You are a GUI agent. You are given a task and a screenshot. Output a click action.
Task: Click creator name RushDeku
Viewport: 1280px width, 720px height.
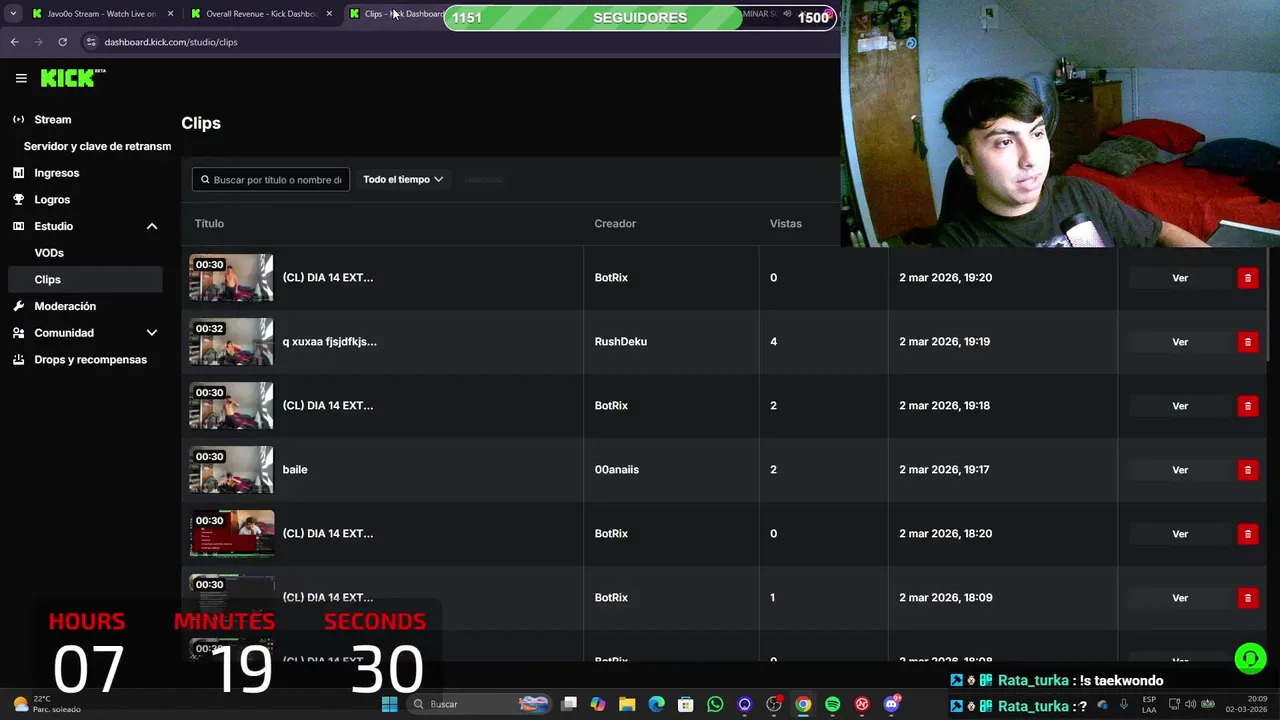(621, 342)
